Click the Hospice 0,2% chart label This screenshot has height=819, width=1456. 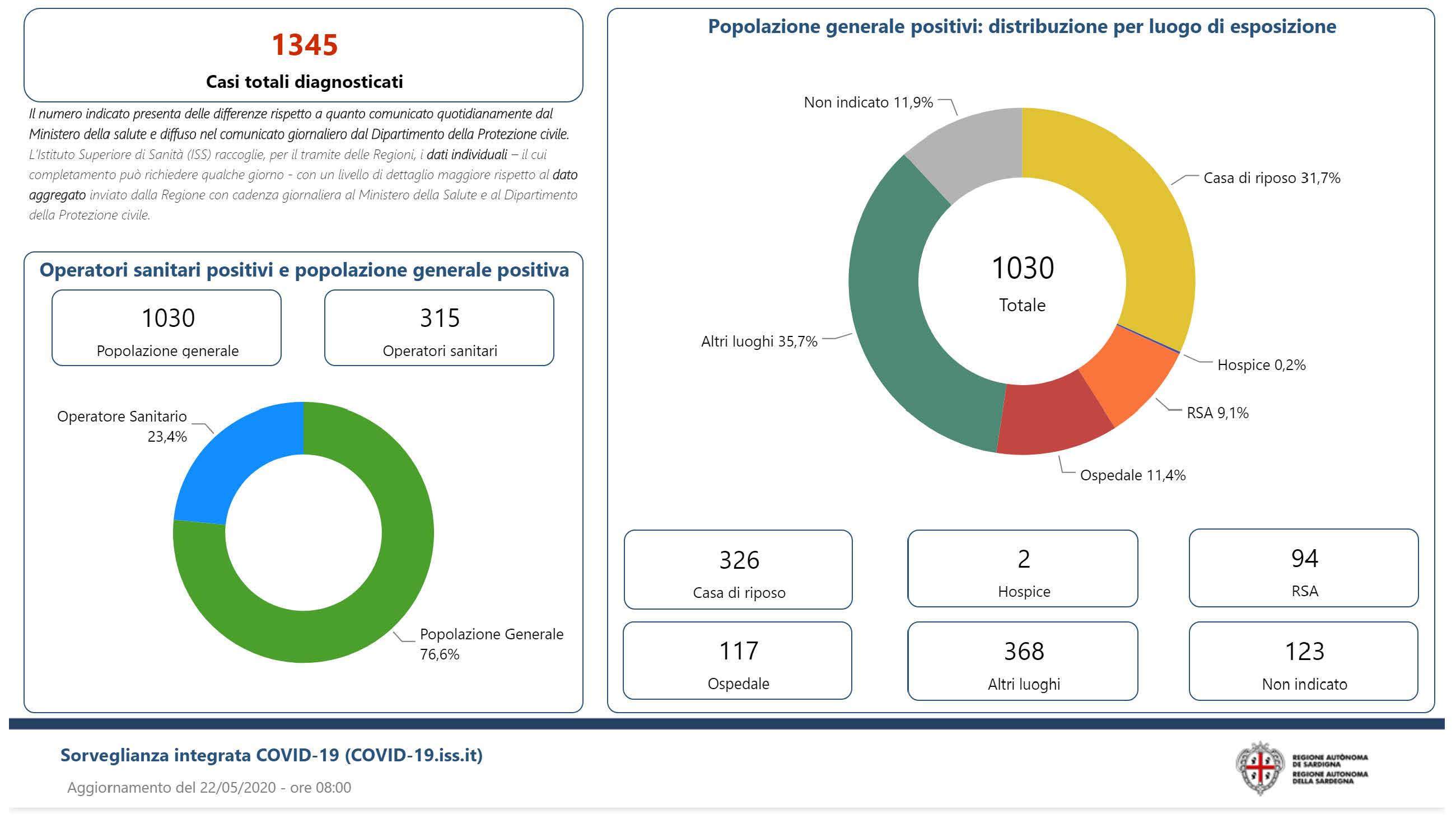(1261, 365)
